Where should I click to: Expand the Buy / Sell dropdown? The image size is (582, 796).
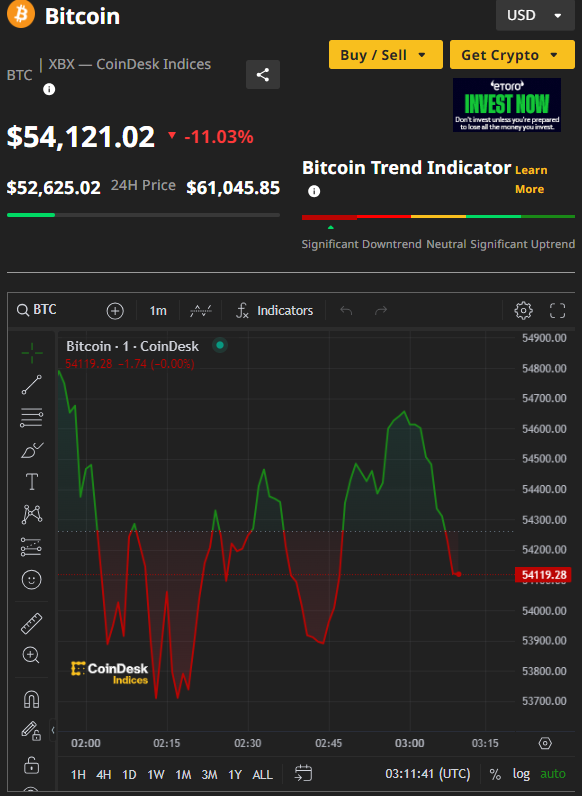(x=386, y=55)
